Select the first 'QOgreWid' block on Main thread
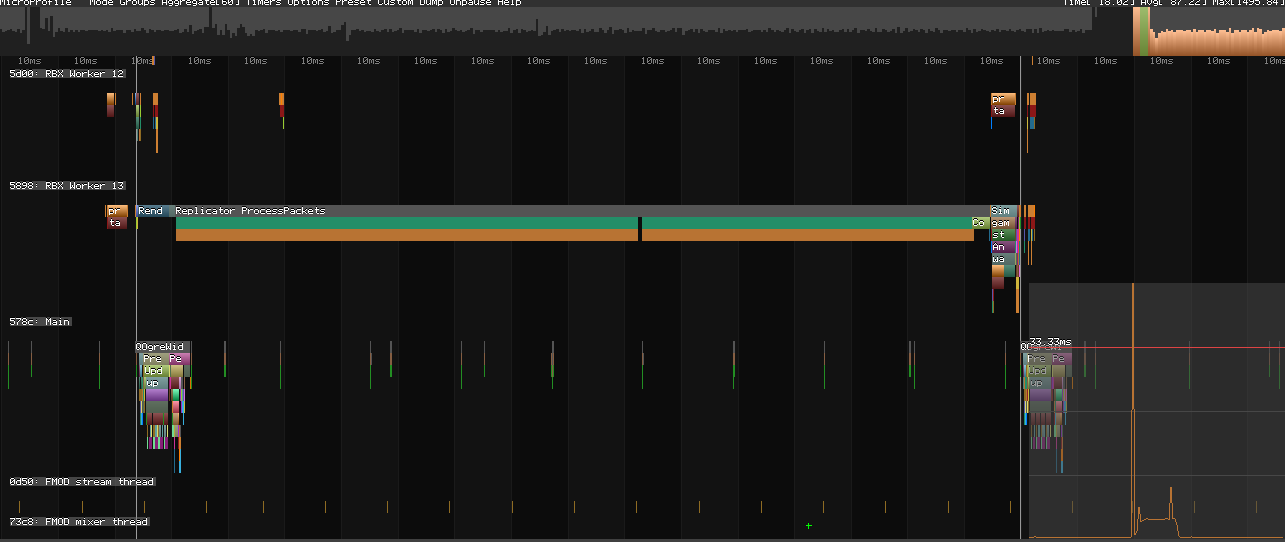The image size is (1285, 542). tap(162, 347)
